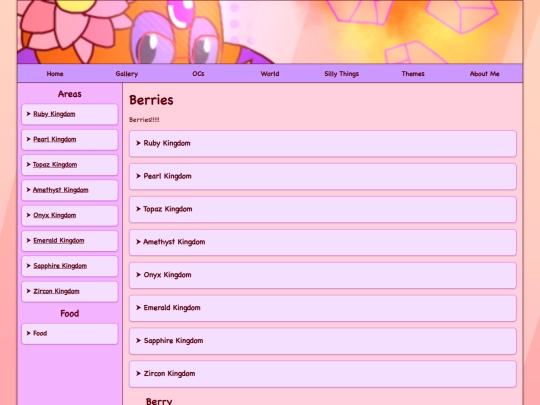Expand Topaz Kingdom in Berries list
540x405 pixels.
point(323,209)
